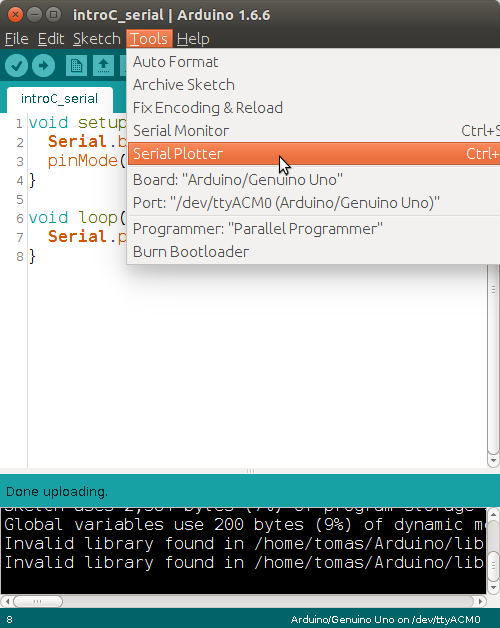The height and width of the screenshot is (628, 500).
Task: Open a sketch with the Open icon
Action: click(x=103, y=66)
